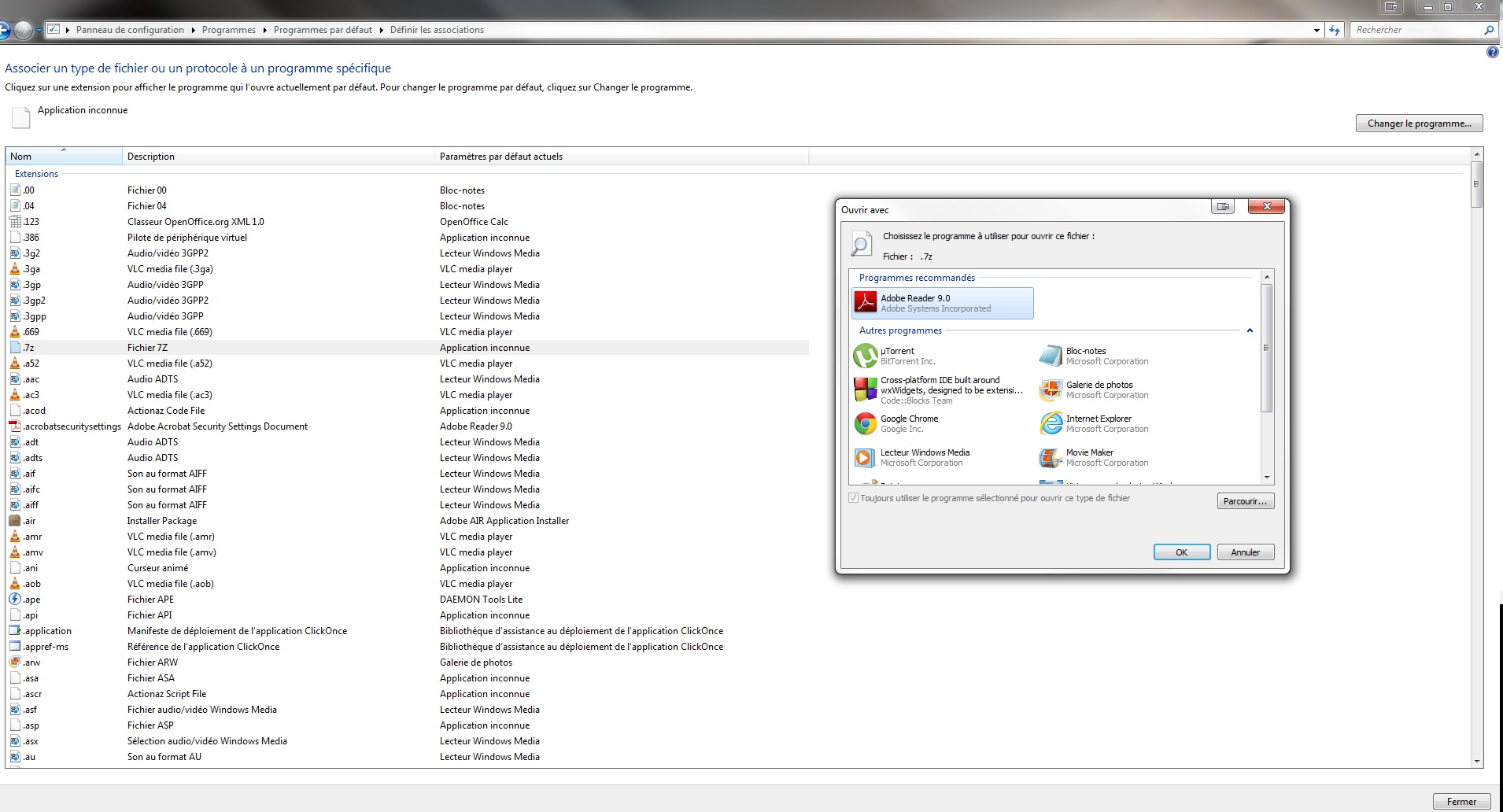Select Adobe Reader 9.0 program icon
Viewport: 1503px width, 812px height.
tap(866, 303)
